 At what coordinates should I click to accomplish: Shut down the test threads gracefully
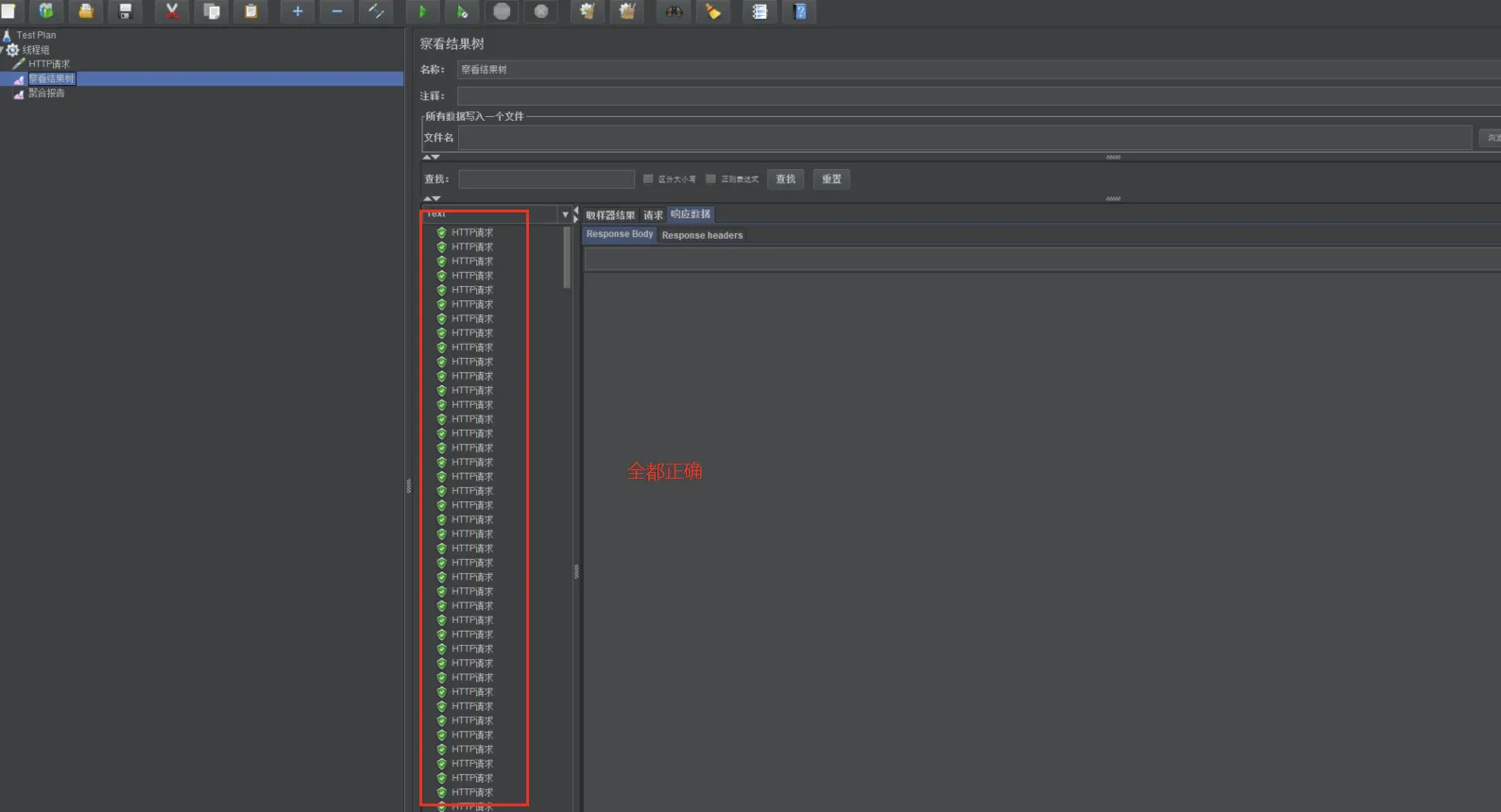click(541, 11)
